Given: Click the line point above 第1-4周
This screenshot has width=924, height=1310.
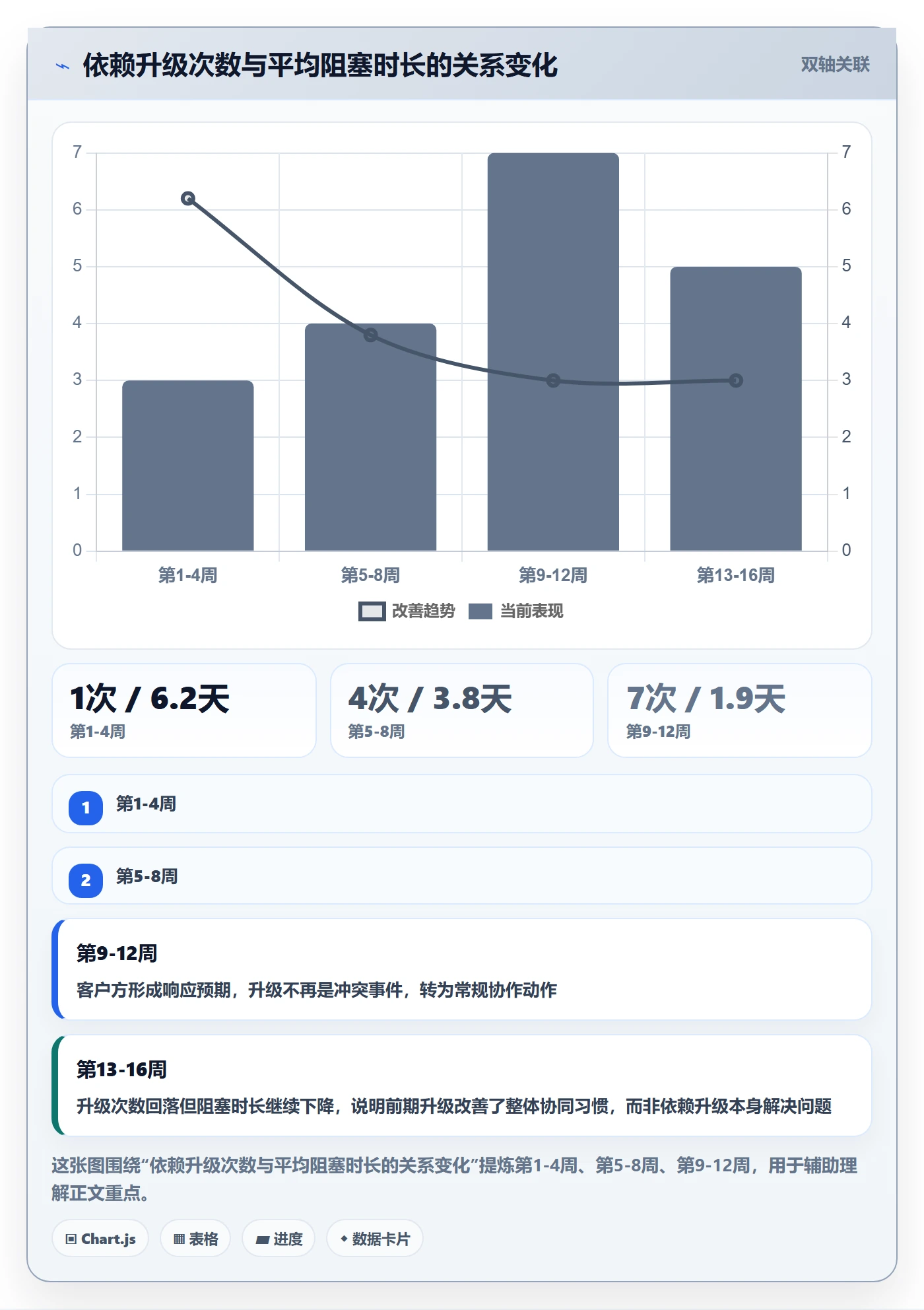Looking at the screenshot, I should pos(188,199).
